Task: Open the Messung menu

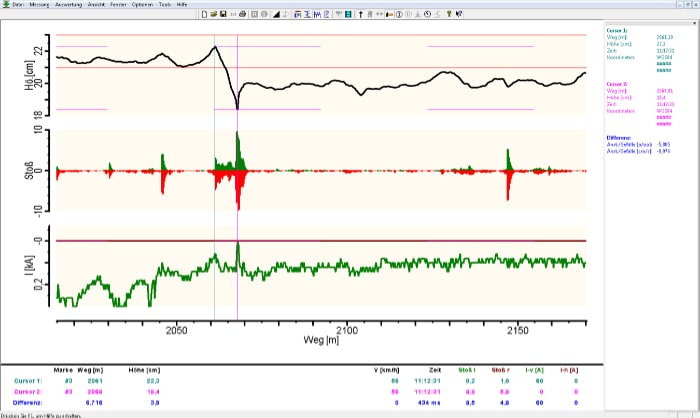Action: (39, 5)
